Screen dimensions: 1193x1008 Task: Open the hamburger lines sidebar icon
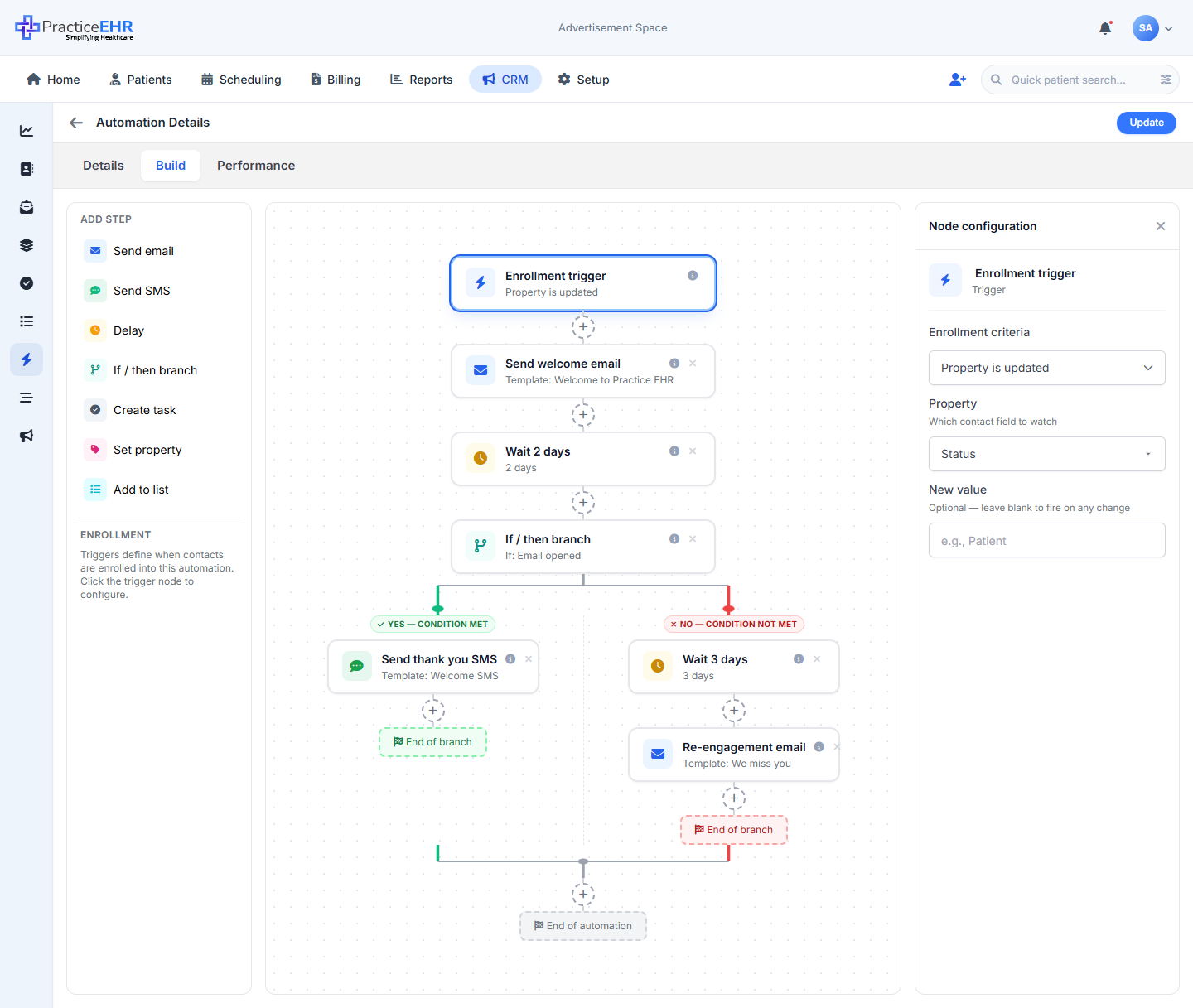pyautogui.click(x=27, y=398)
